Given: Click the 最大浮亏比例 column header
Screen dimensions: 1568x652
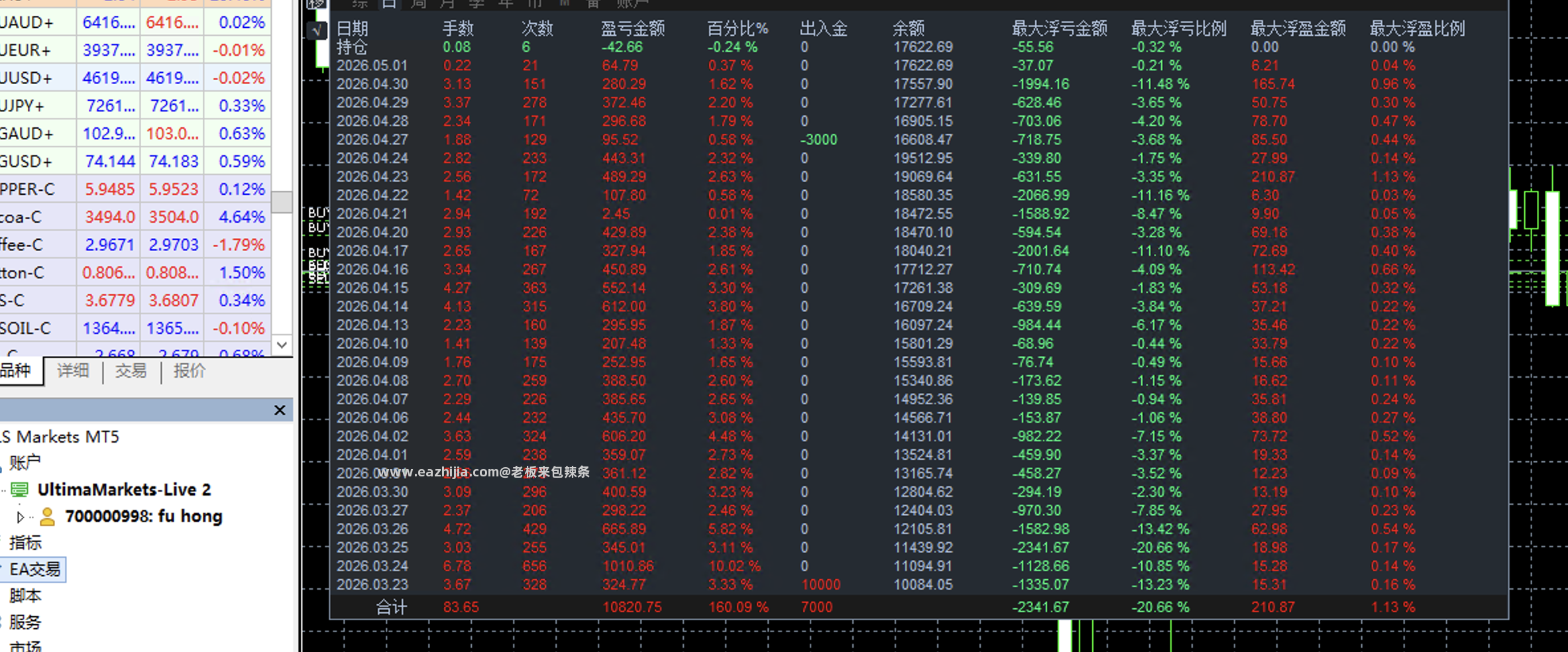Looking at the screenshot, I should click(1179, 28).
